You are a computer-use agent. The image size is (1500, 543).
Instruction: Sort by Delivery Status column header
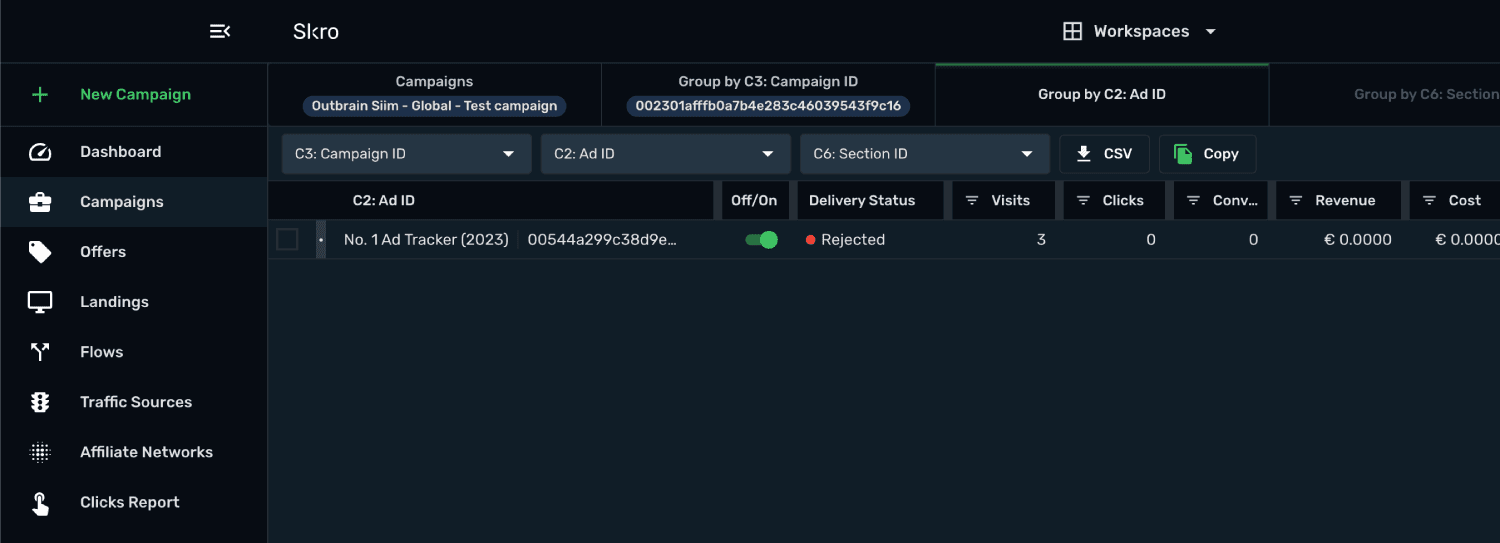coord(862,201)
